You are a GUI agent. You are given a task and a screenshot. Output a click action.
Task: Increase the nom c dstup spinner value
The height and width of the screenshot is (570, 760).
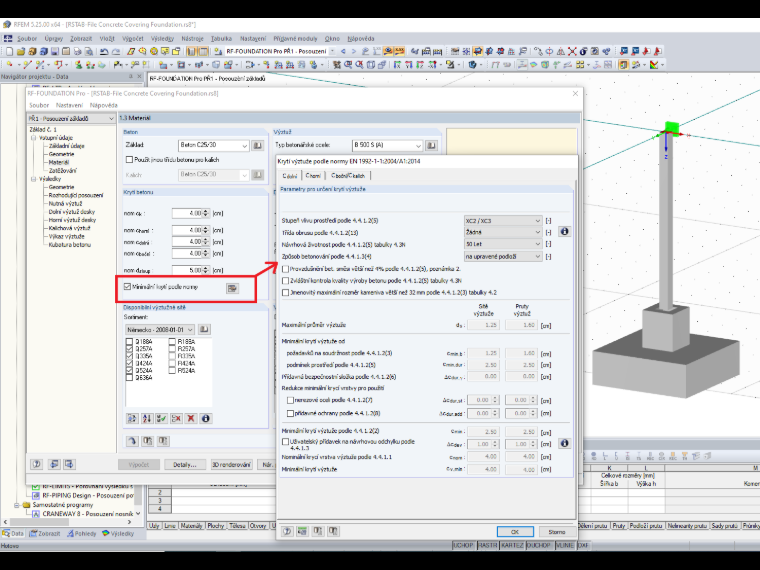point(206,268)
